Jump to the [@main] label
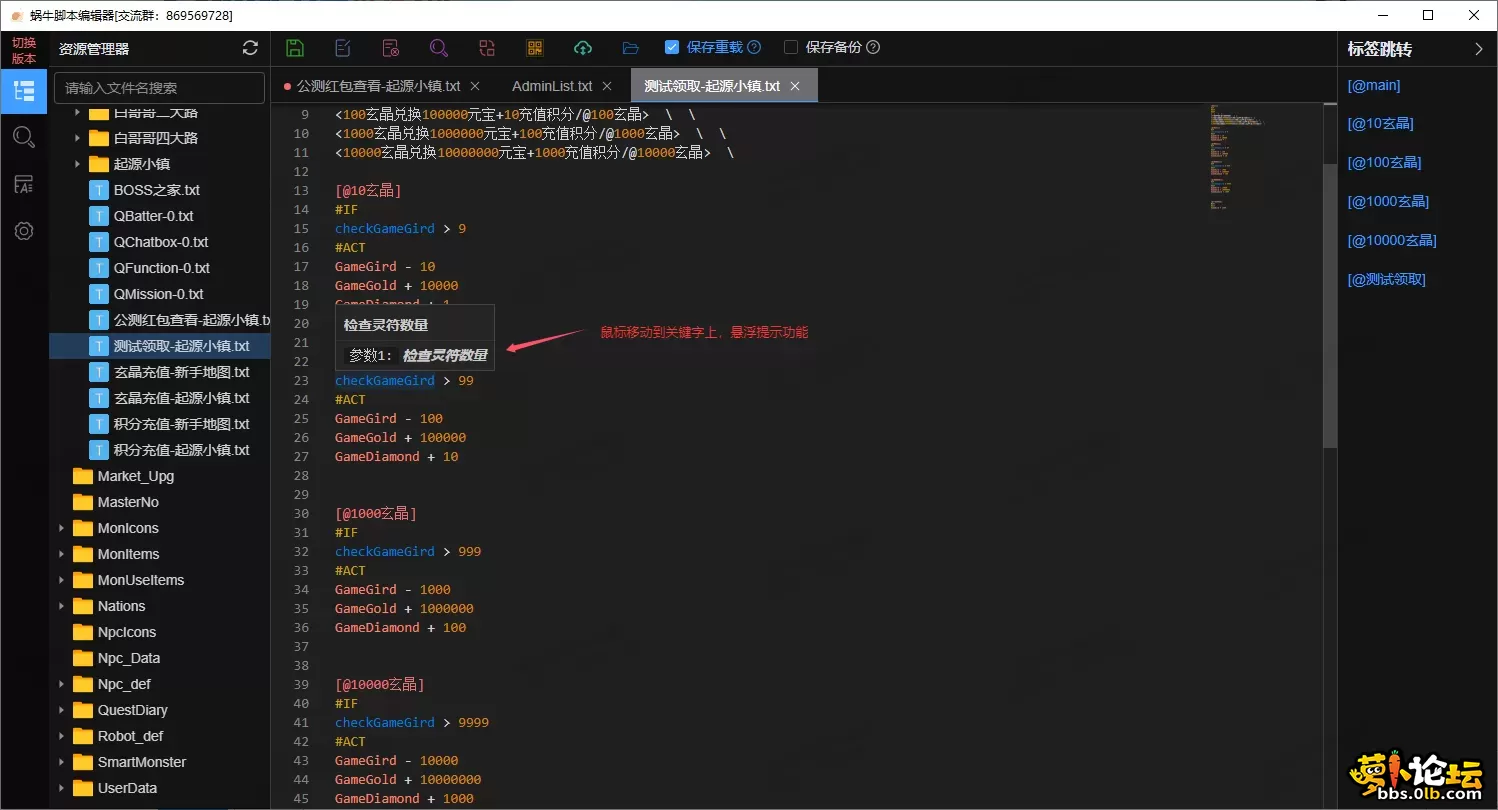The height and width of the screenshot is (810, 1498). coord(1374,85)
